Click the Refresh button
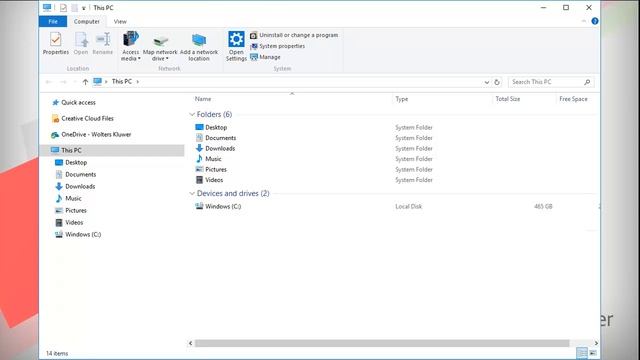The width and height of the screenshot is (640, 360). pyautogui.click(x=497, y=82)
